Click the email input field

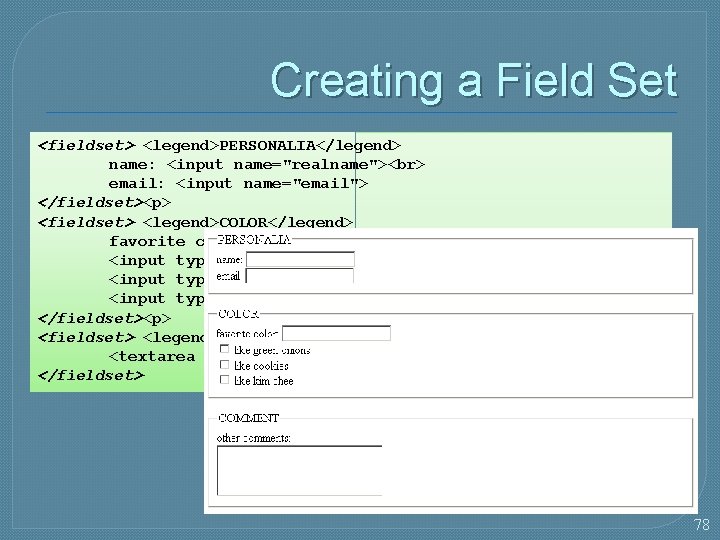pos(300,276)
